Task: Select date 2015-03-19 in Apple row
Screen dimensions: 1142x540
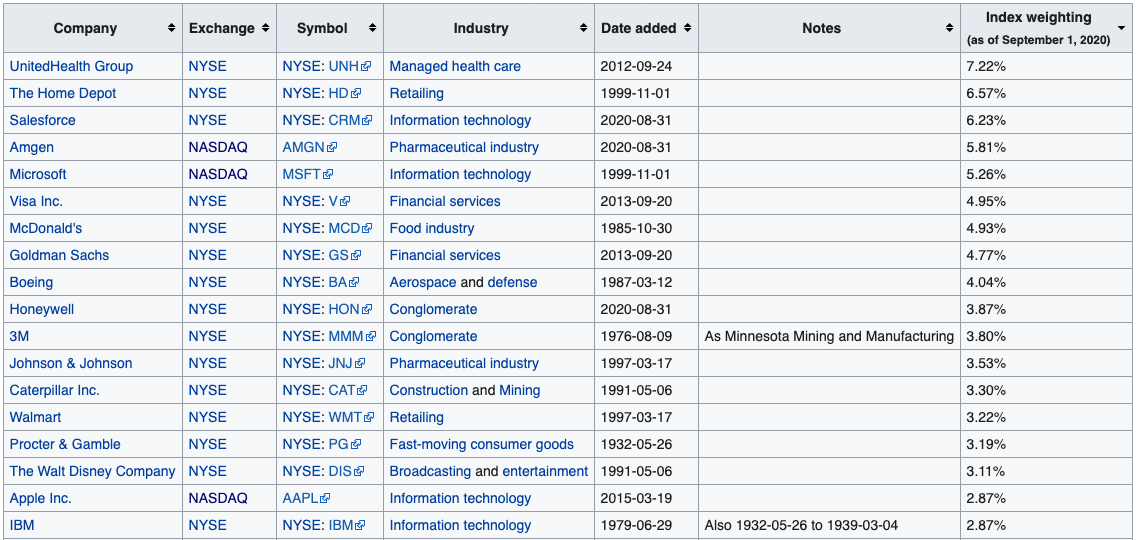Action: point(636,498)
